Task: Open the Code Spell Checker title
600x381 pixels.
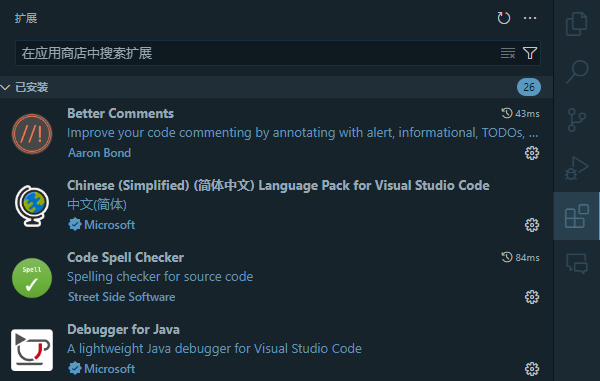Action: (126, 257)
